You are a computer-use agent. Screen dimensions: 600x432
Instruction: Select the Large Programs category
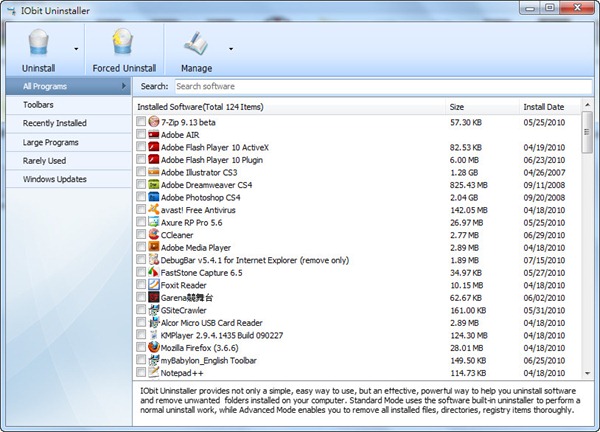[x=51, y=142]
